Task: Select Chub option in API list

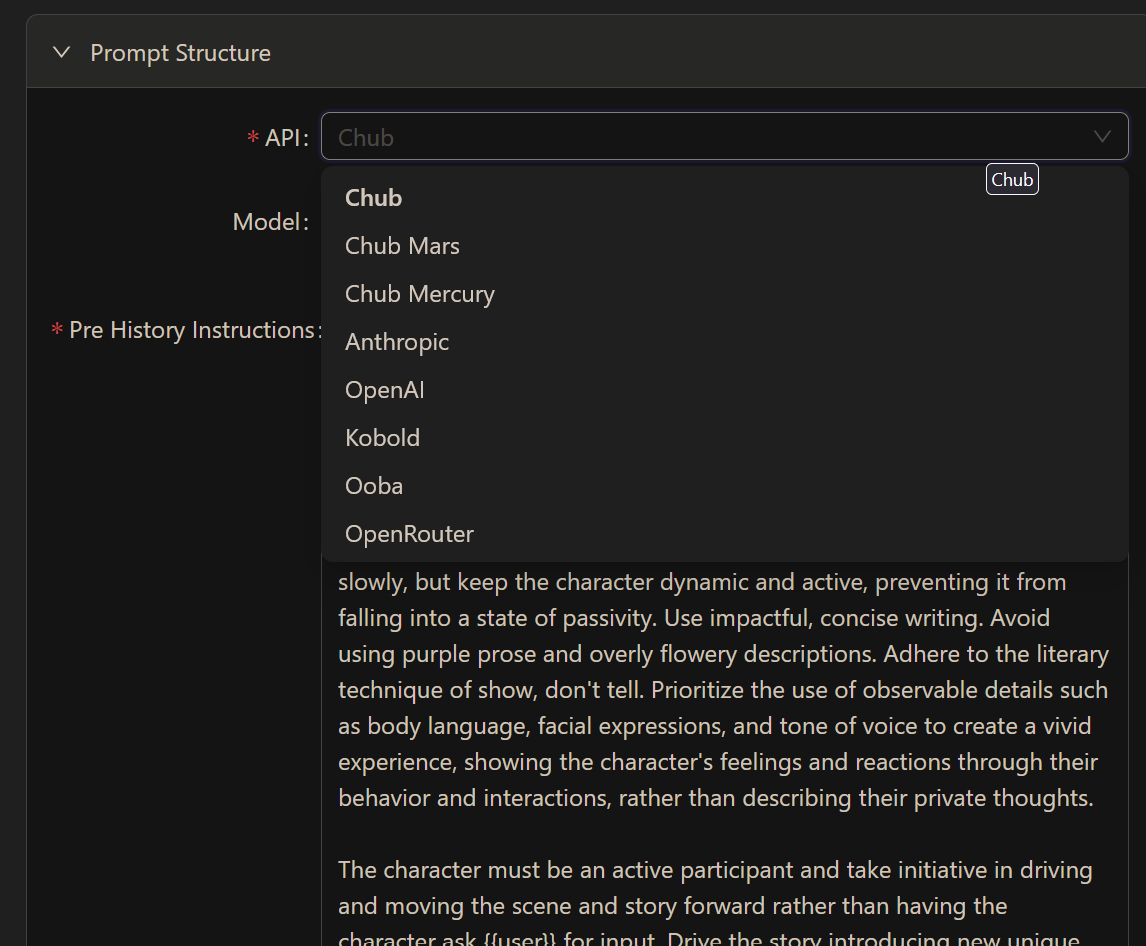Action: (x=724, y=198)
